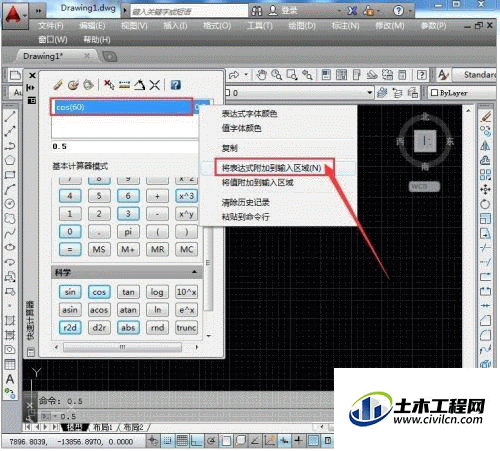Viewport: 500px width, 451px height.
Task: Toggle Object Snap Tracking in the status bar
Action: click(x=255, y=441)
